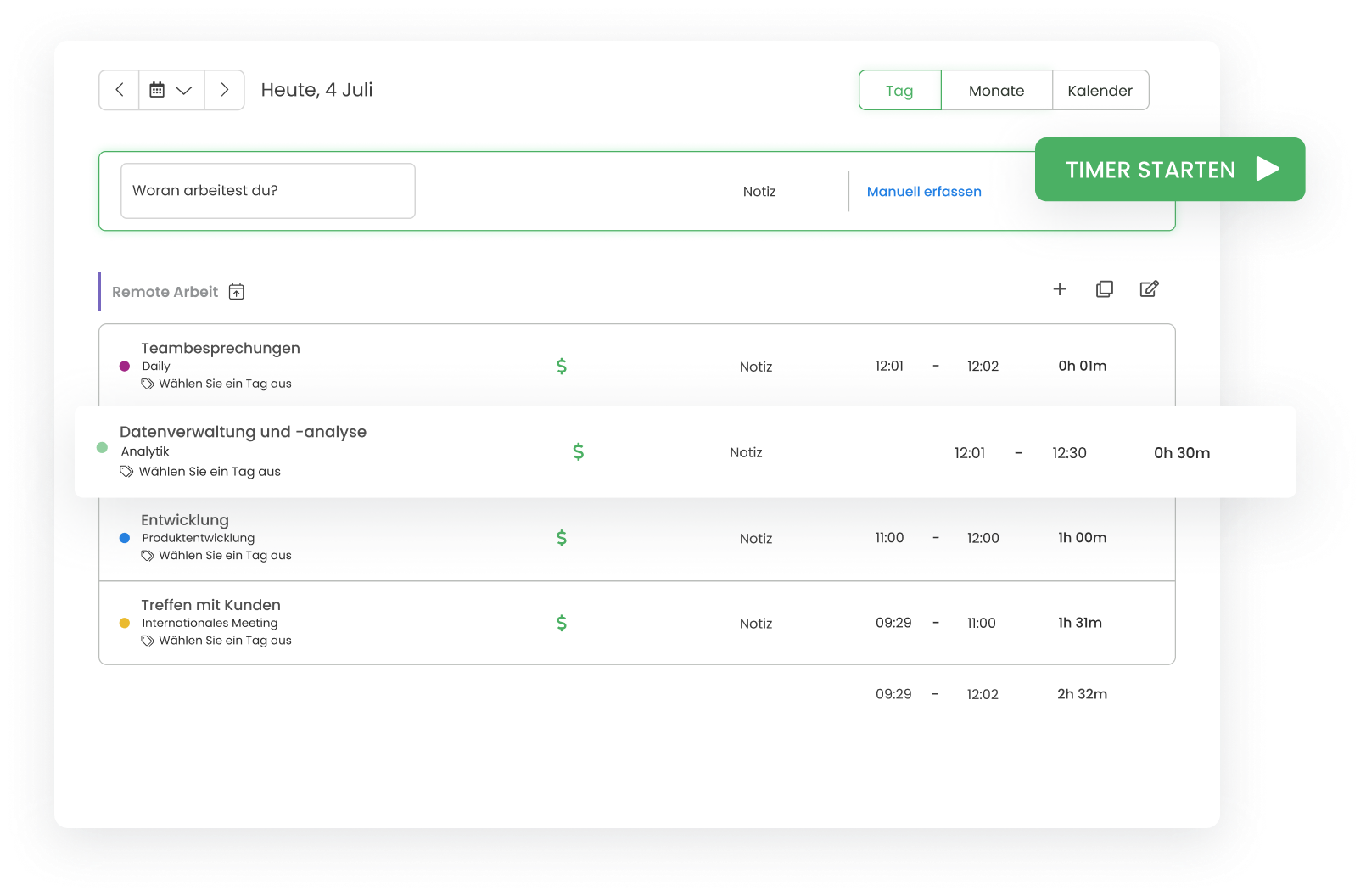
Task: Open tag selector under Teambesprechungen Daily
Action: click(x=224, y=384)
